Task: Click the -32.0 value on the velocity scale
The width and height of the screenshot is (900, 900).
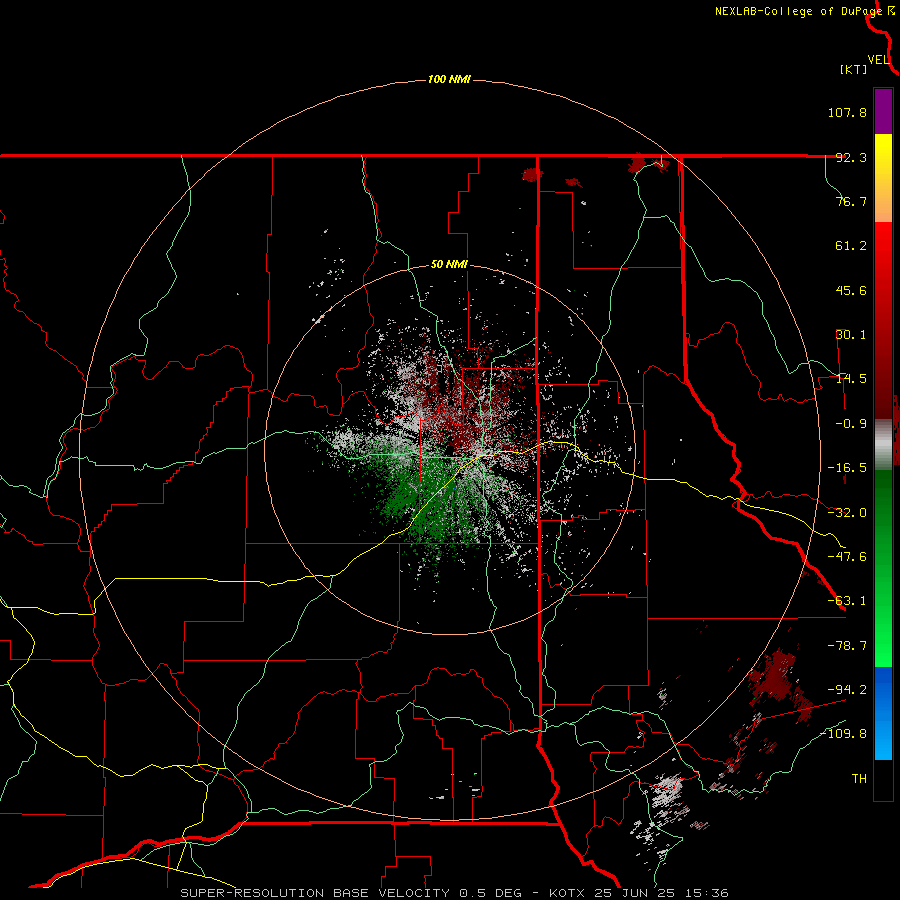Action: tap(847, 513)
